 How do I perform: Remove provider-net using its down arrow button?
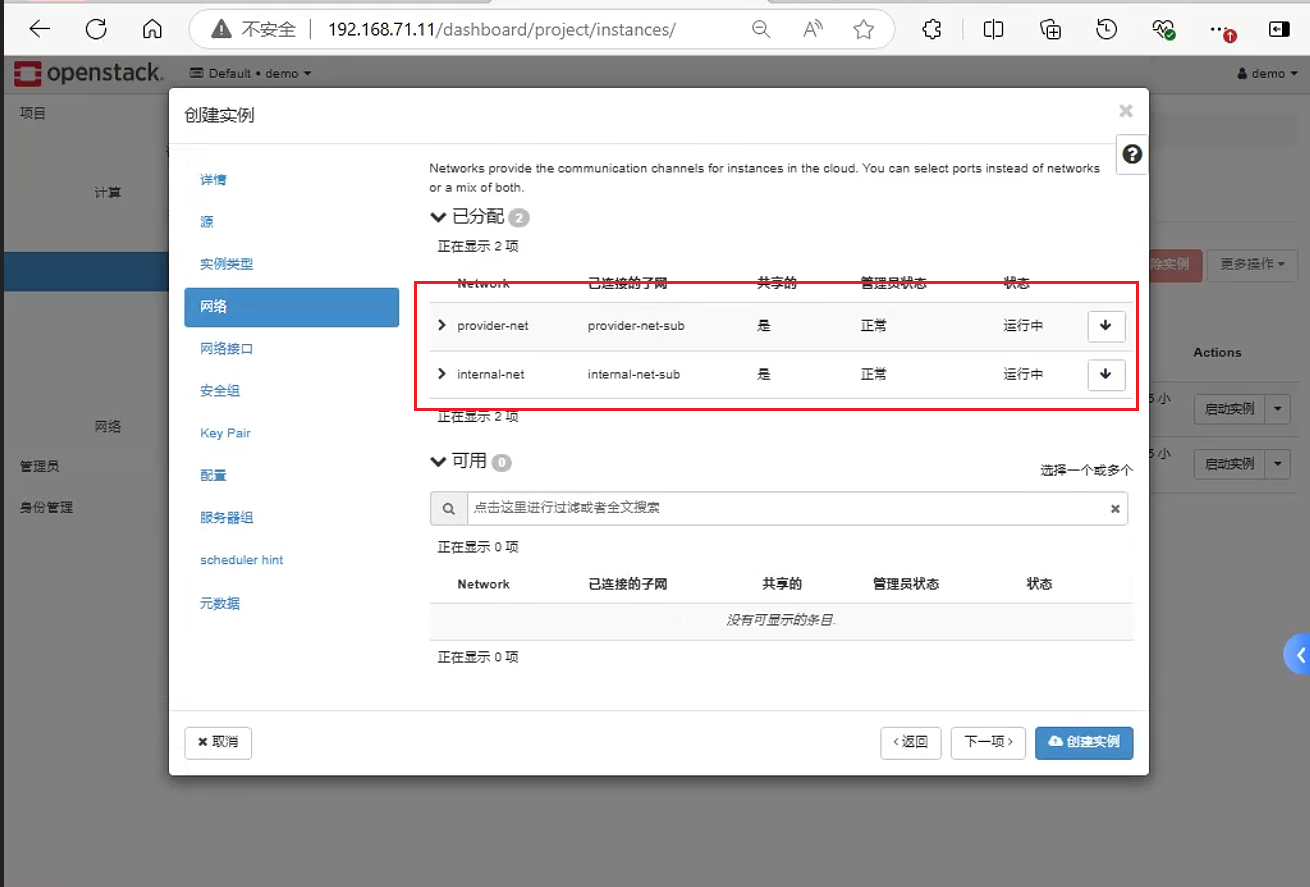click(1106, 326)
